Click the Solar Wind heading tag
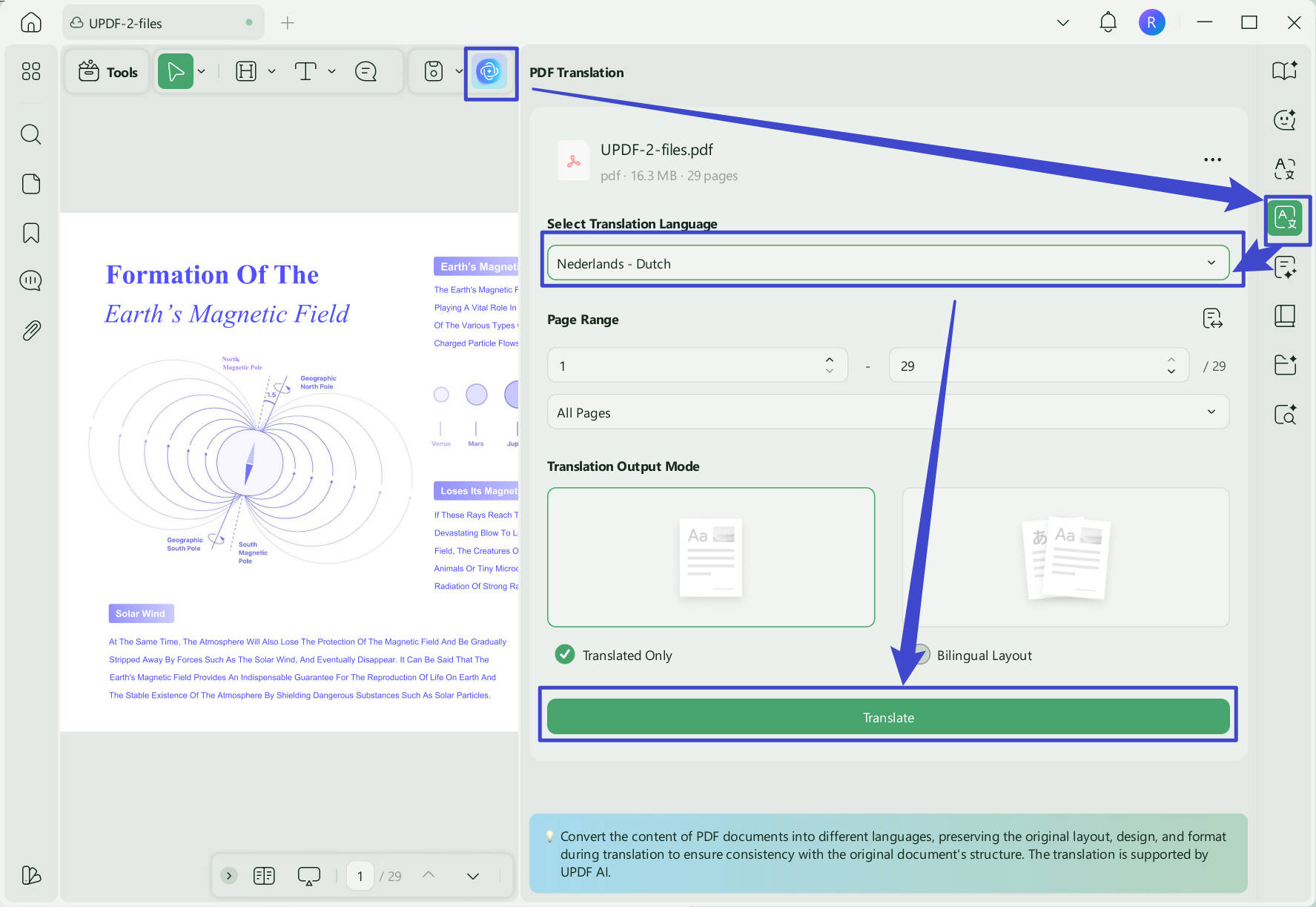The width and height of the screenshot is (1316, 907). [141, 613]
